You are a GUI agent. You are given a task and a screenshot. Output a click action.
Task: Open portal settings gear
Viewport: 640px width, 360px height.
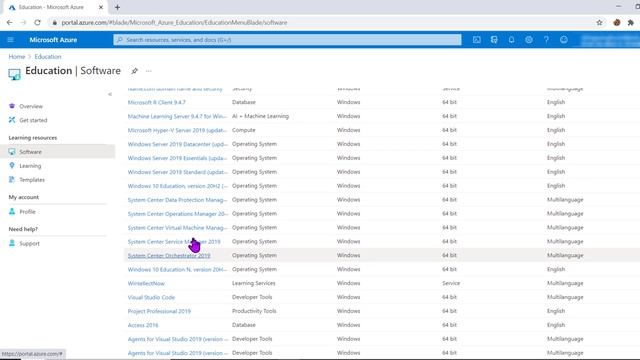(x=529, y=40)
